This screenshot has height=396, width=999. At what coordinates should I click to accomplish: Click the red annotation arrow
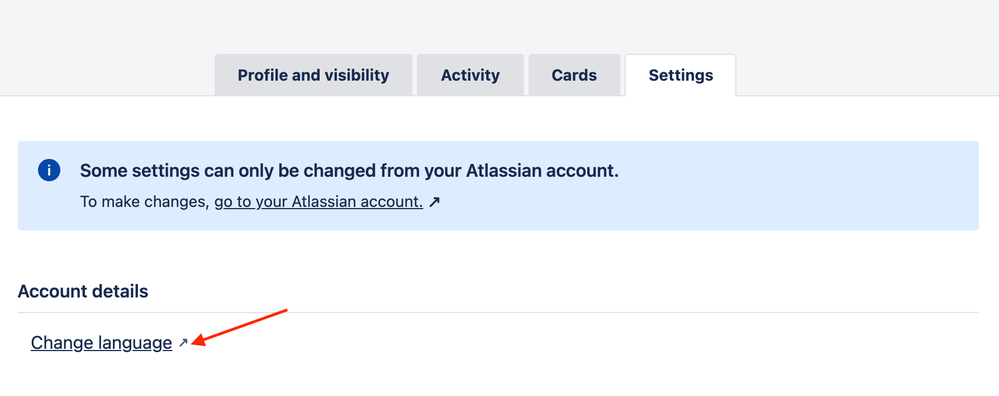click(x=240, y=327)
